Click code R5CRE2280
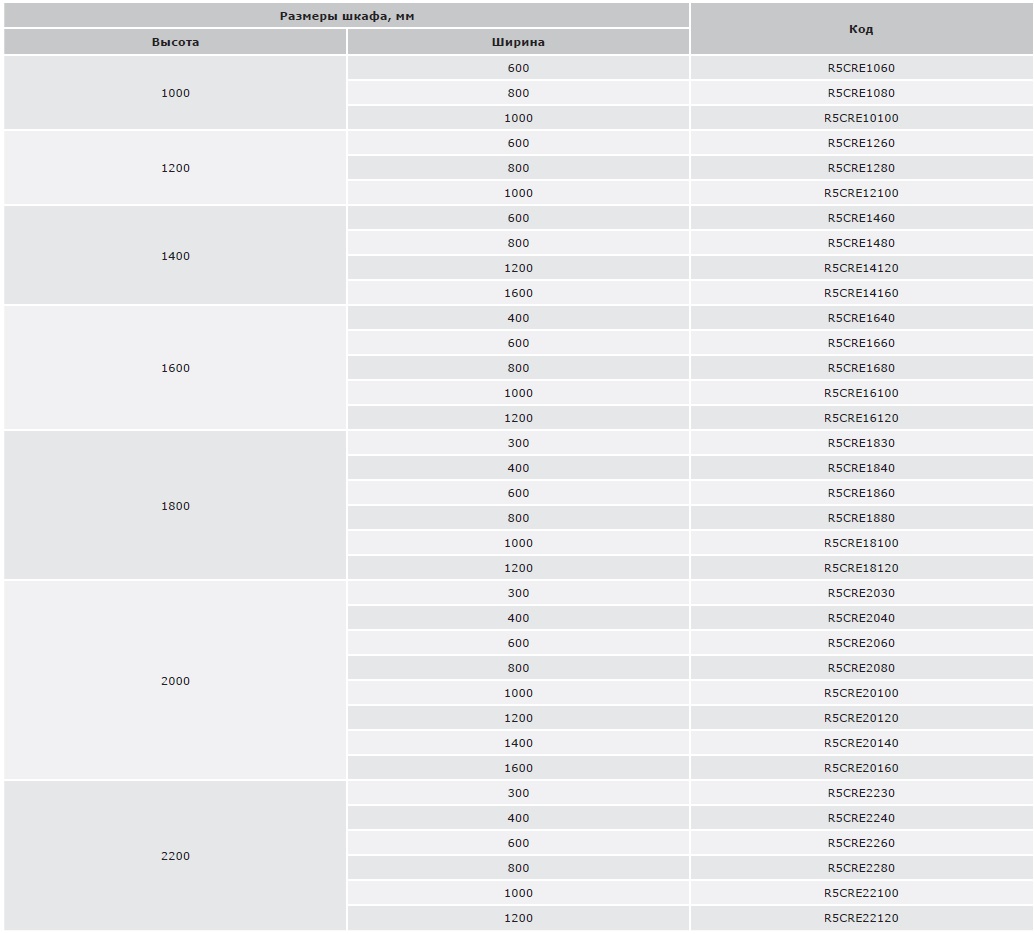Viewport: 1034px width, 934px height. pyautogui.click(x=861, y=868)
